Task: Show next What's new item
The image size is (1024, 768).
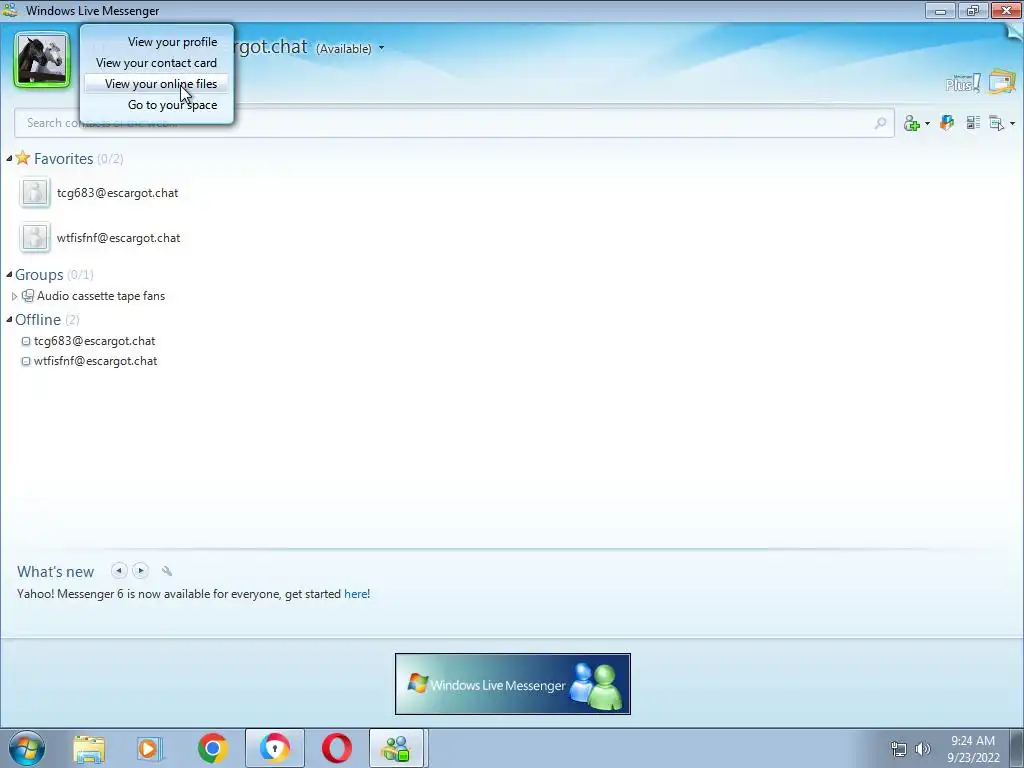Action: click(x=140, y=571)
